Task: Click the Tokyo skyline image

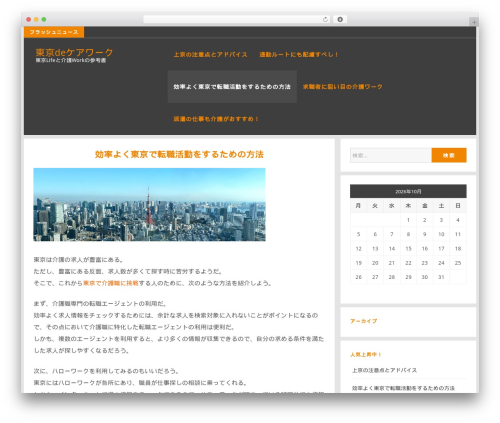Action: 149,204
